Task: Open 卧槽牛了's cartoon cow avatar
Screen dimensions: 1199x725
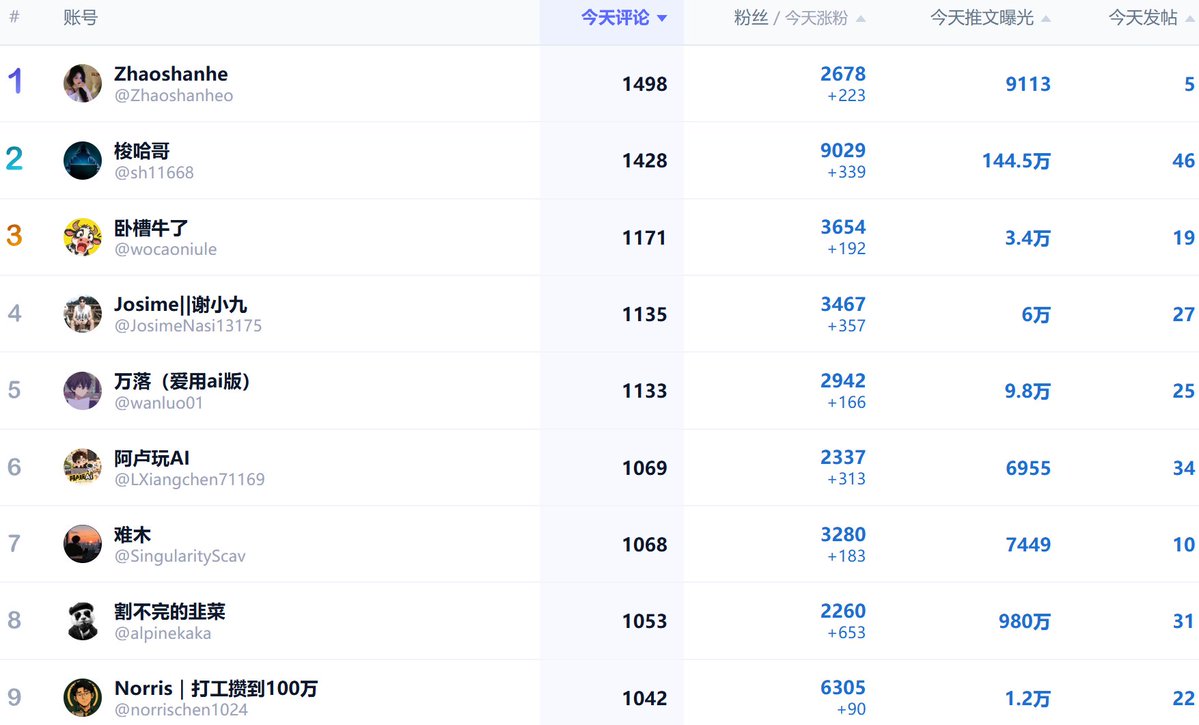Action: 83,237
